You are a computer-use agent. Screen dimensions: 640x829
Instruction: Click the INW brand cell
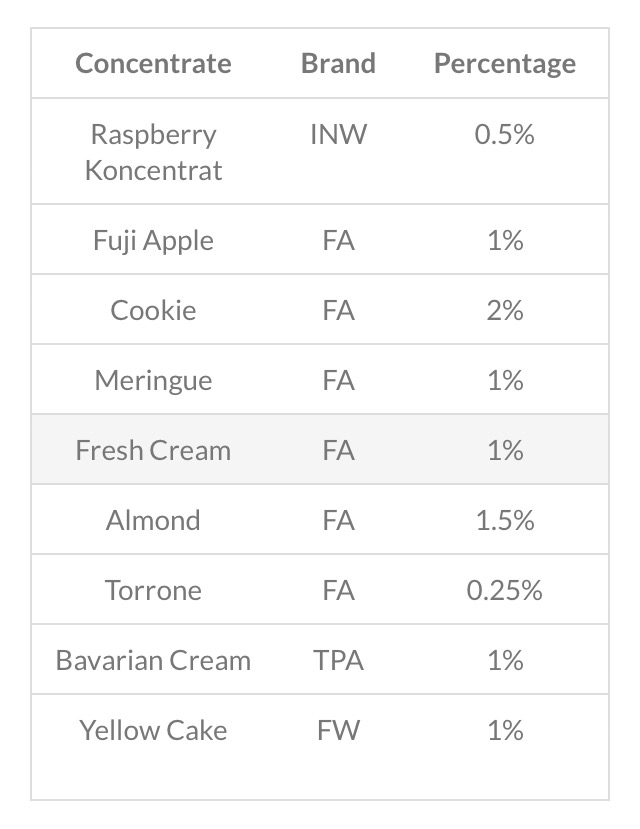pyautogui.click(x=338, y=134)
